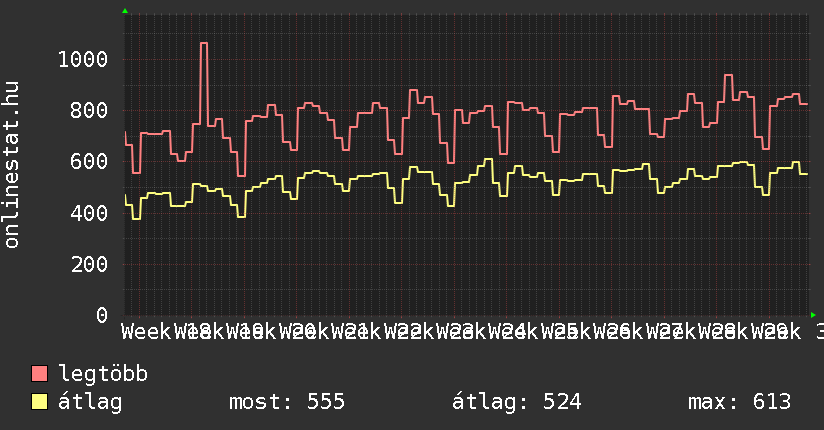This screenshot has width=824, height=430.
Task: Click the pink legtöbb legend swatch
Action: [39, 374]
